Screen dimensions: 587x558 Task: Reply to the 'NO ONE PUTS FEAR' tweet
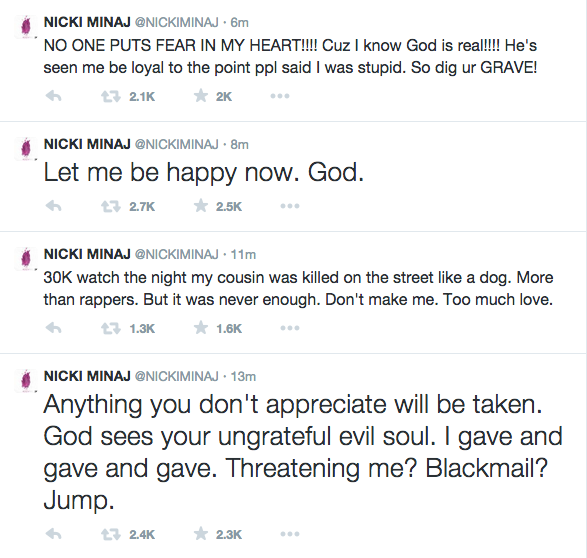[53, 97]
